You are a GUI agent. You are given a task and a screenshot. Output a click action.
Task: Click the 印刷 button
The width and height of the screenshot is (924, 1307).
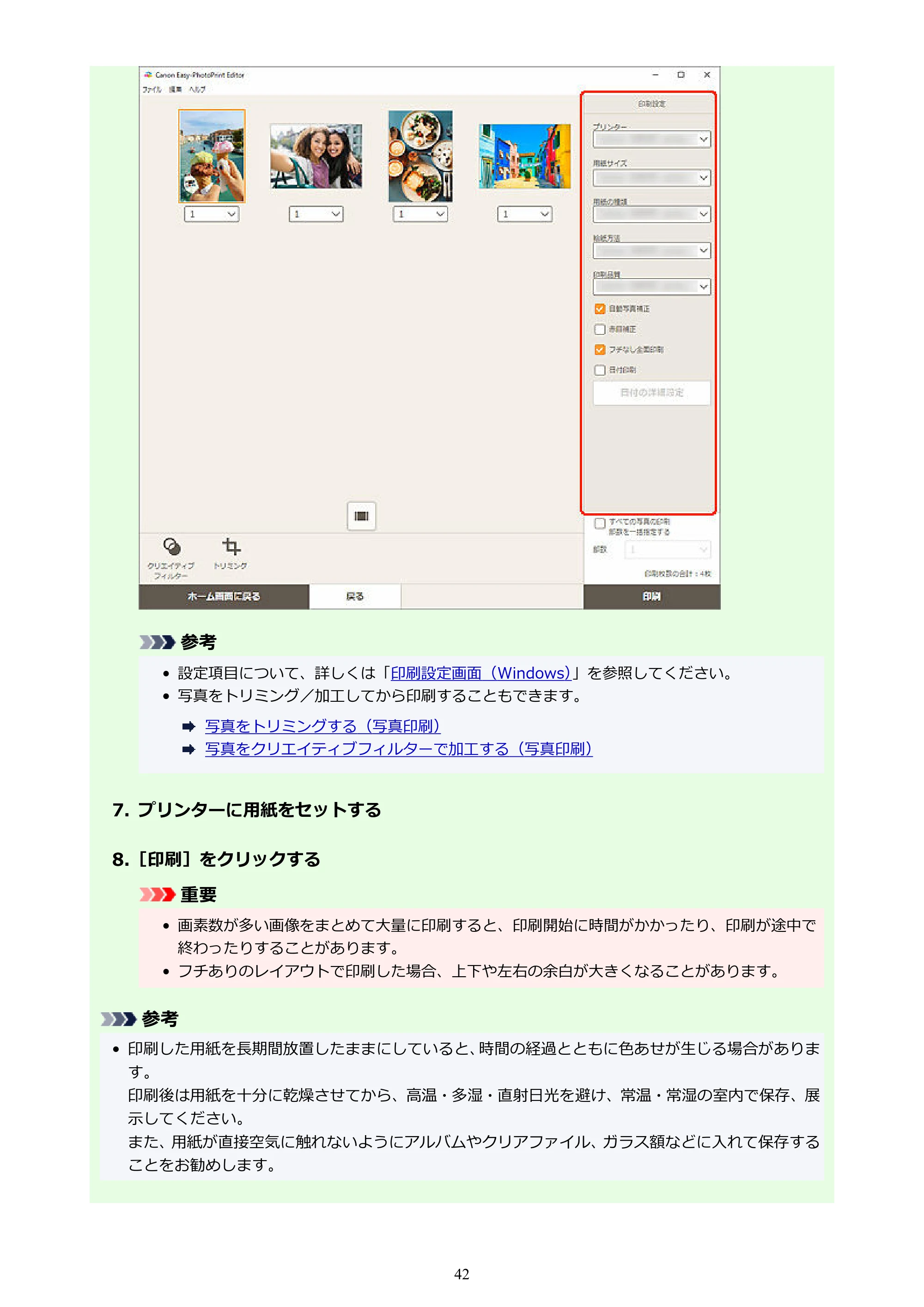click(x=652, y=596)
